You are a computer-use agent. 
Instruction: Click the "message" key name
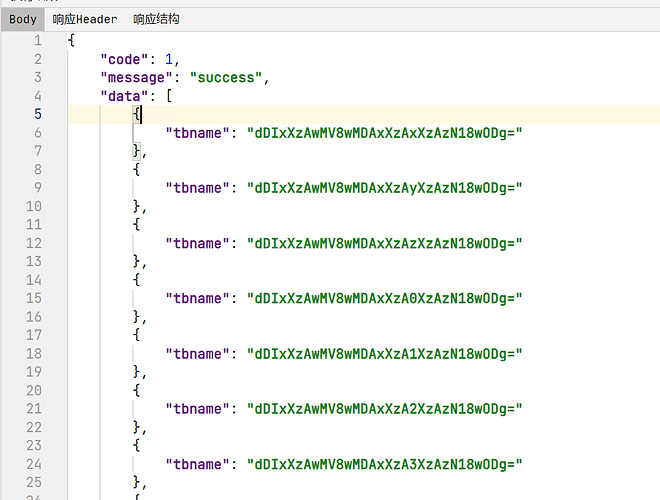coord(135,77)
